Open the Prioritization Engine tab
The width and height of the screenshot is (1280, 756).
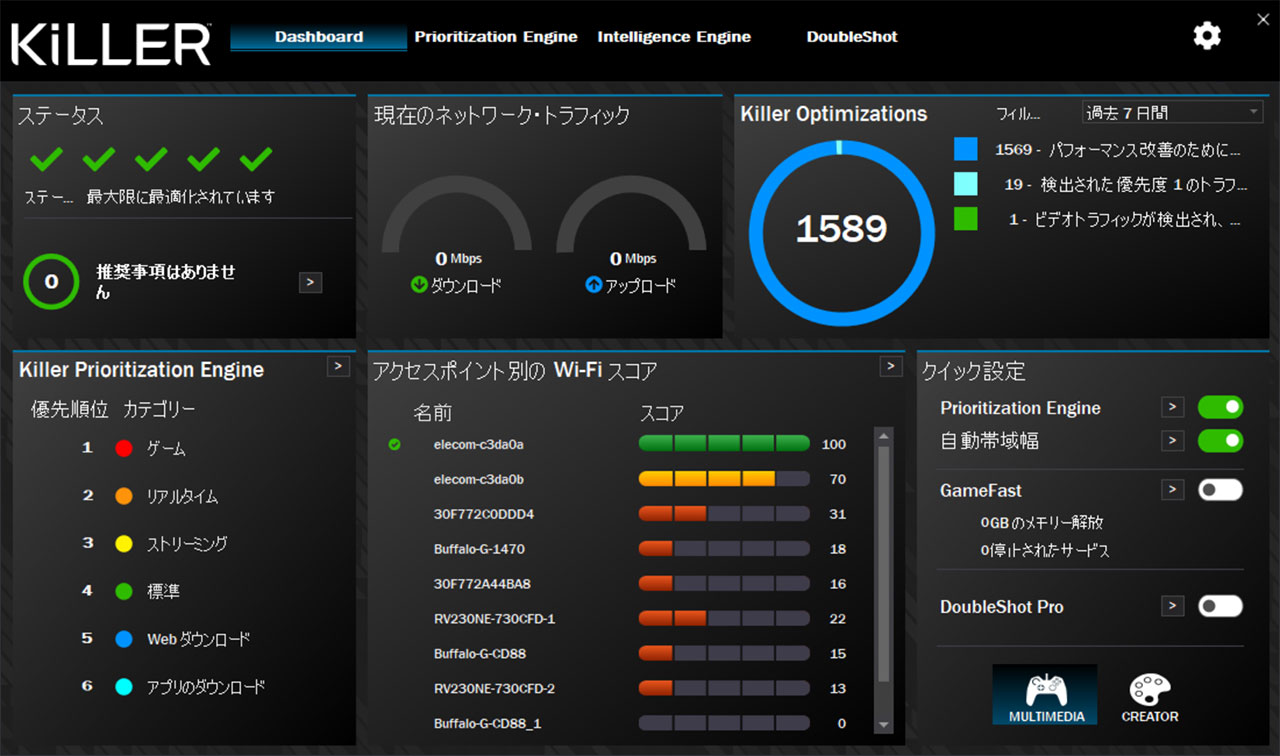click(496, 37)
